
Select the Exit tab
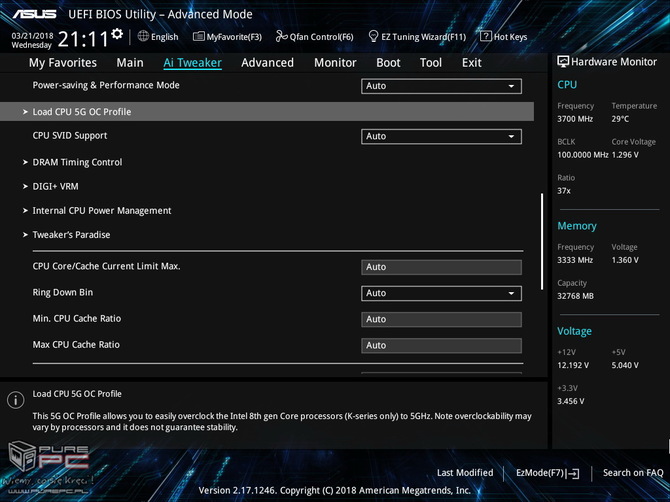(472, 63)
